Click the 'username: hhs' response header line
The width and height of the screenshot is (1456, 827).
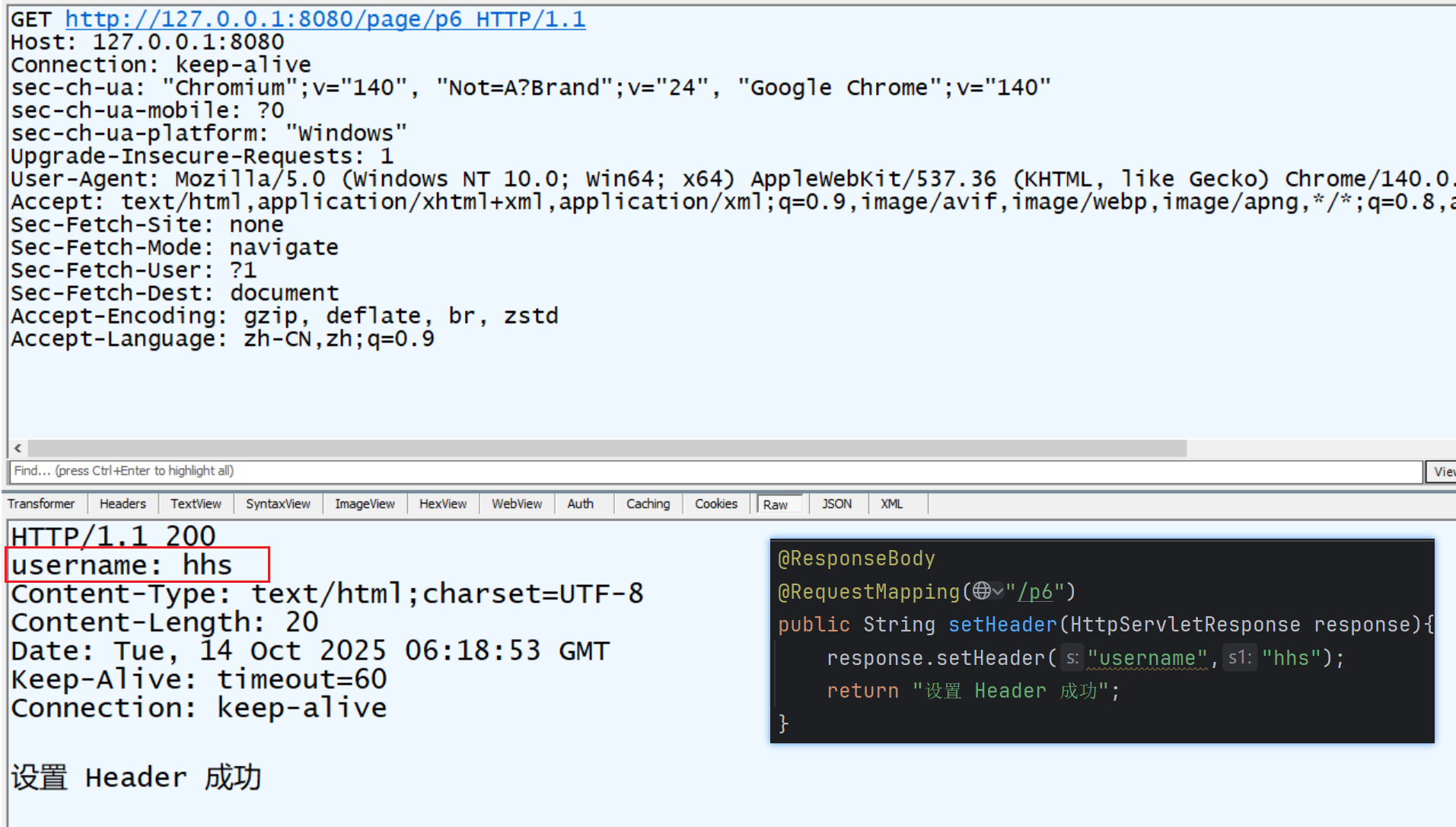coord(121,565)
